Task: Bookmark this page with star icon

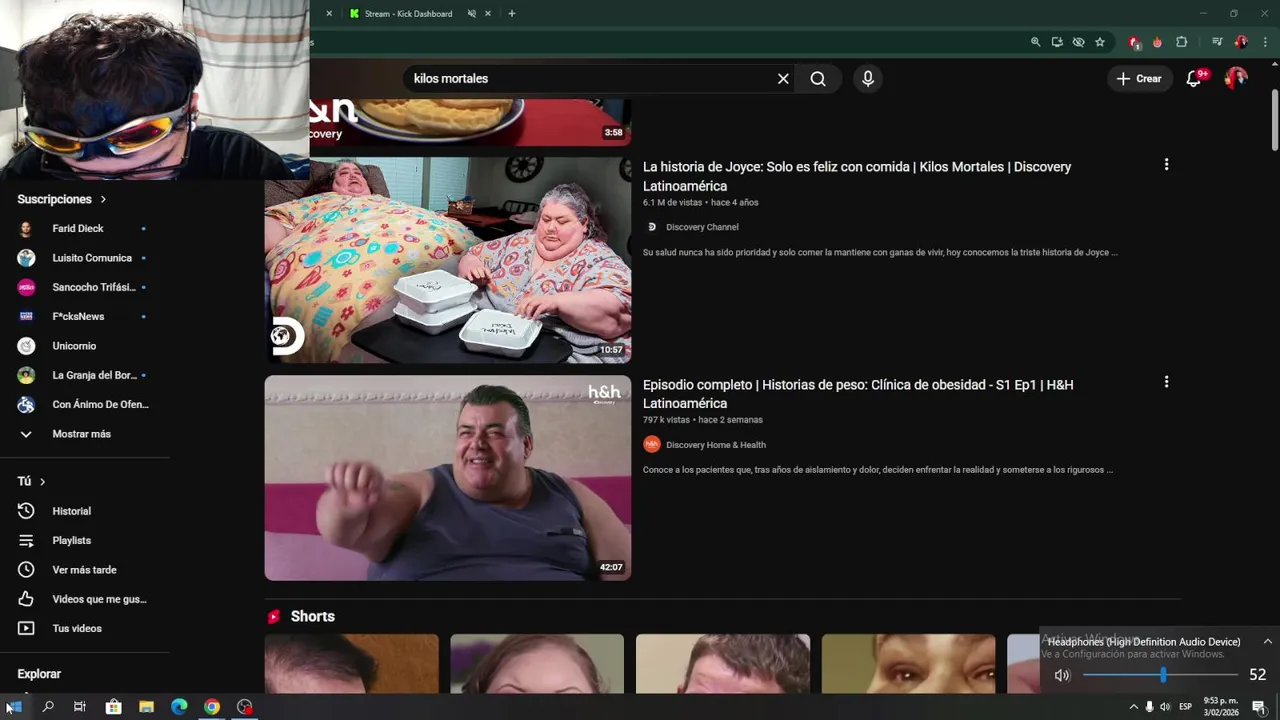Action: click(x=1100, y=42)
